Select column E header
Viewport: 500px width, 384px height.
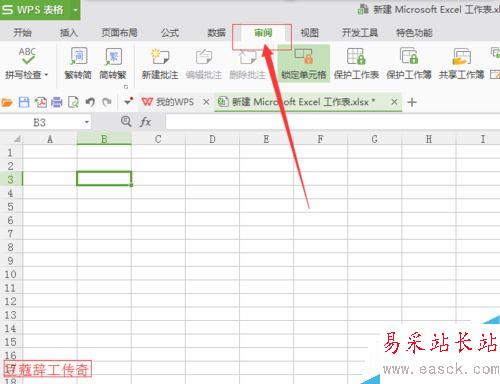coord(266,139)
